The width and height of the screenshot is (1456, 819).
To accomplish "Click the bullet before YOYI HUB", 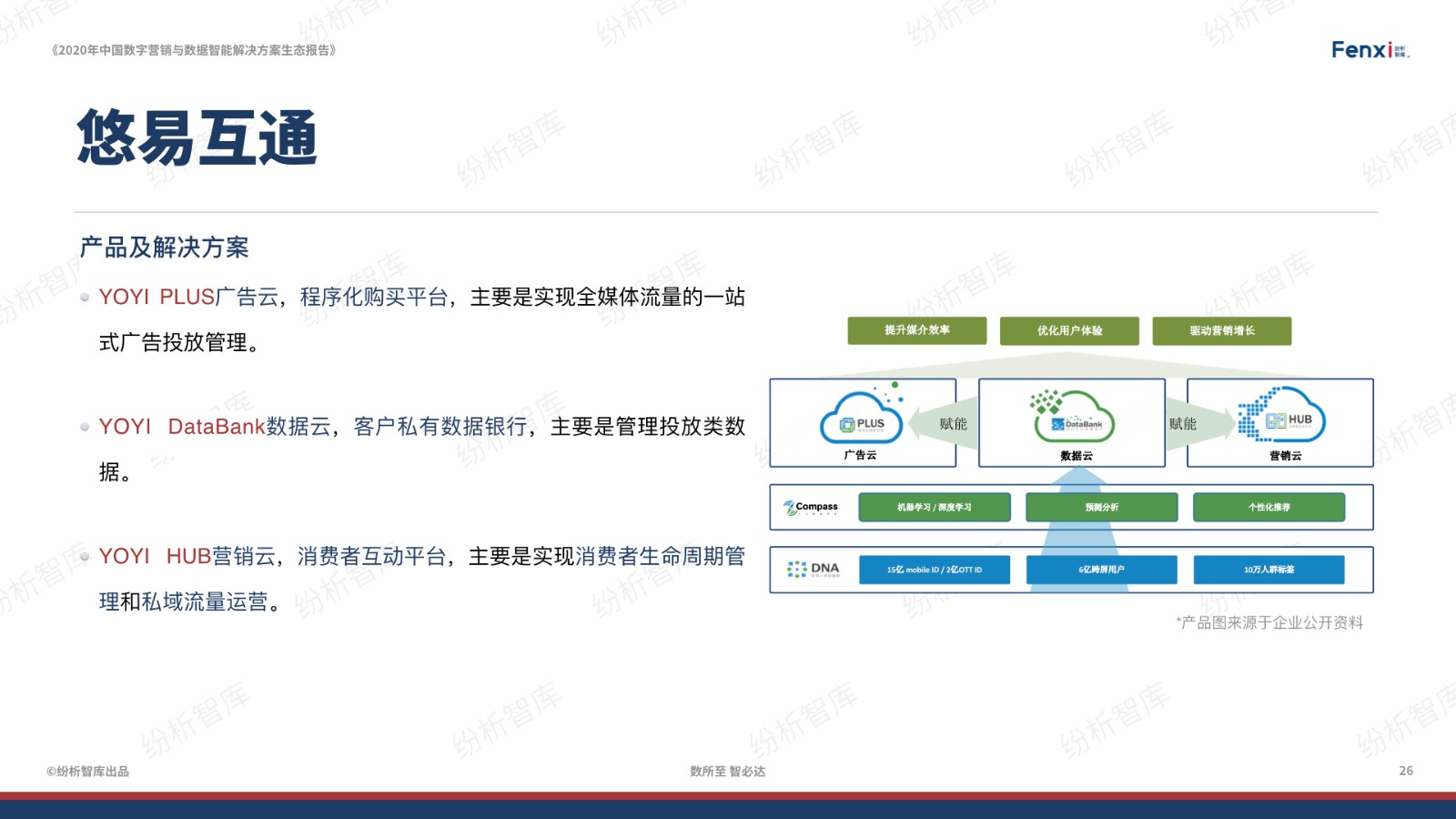I will 85,556.
